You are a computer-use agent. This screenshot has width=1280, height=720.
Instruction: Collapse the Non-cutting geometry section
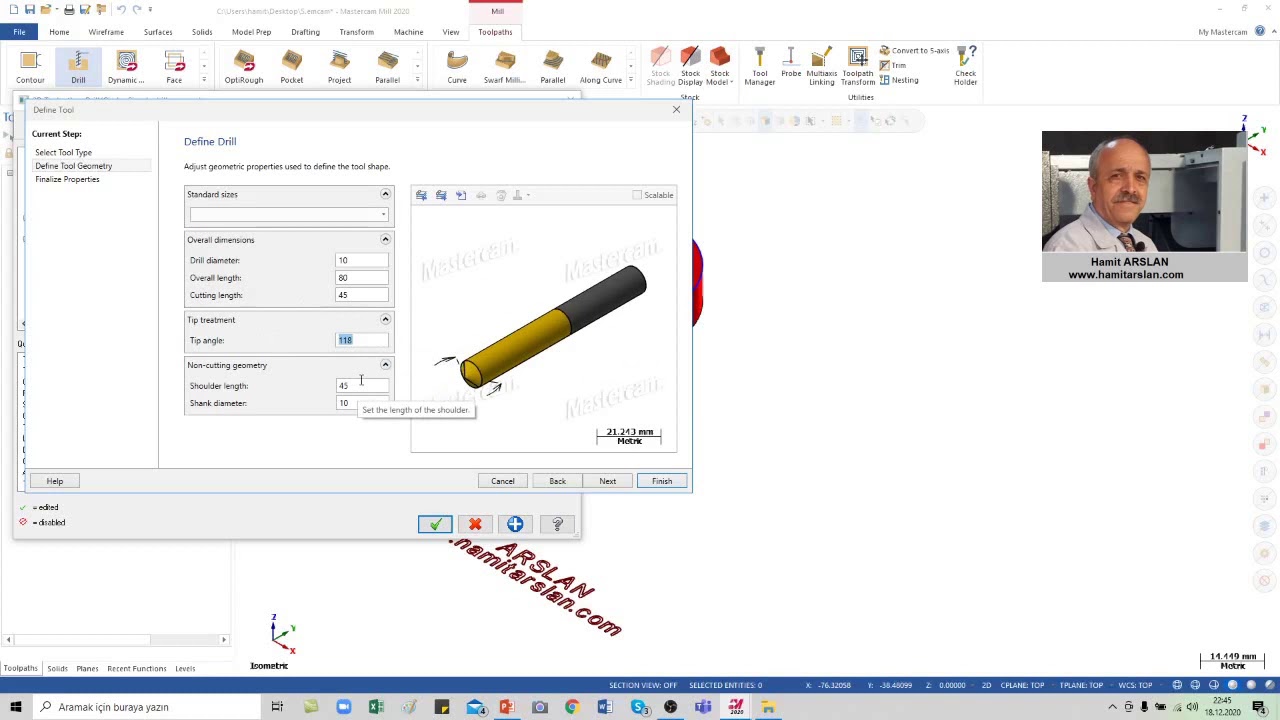(385, 365)
